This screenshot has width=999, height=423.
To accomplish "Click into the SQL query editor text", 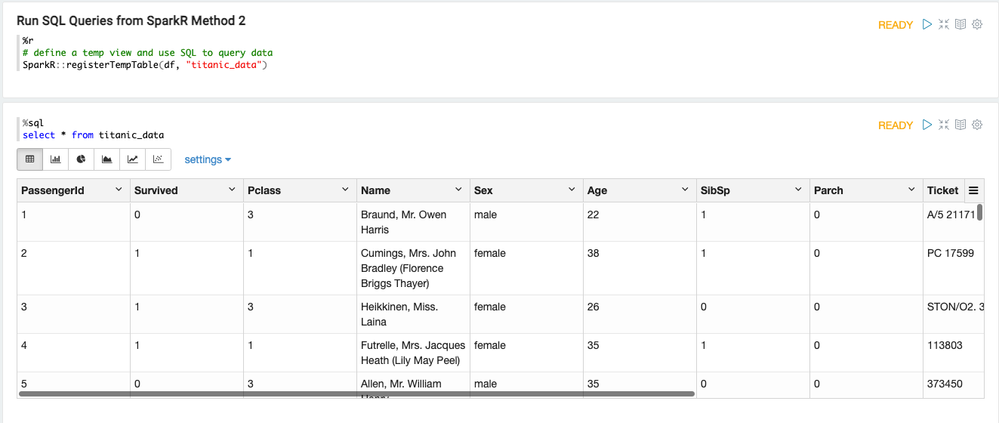I will pos(120,135).
